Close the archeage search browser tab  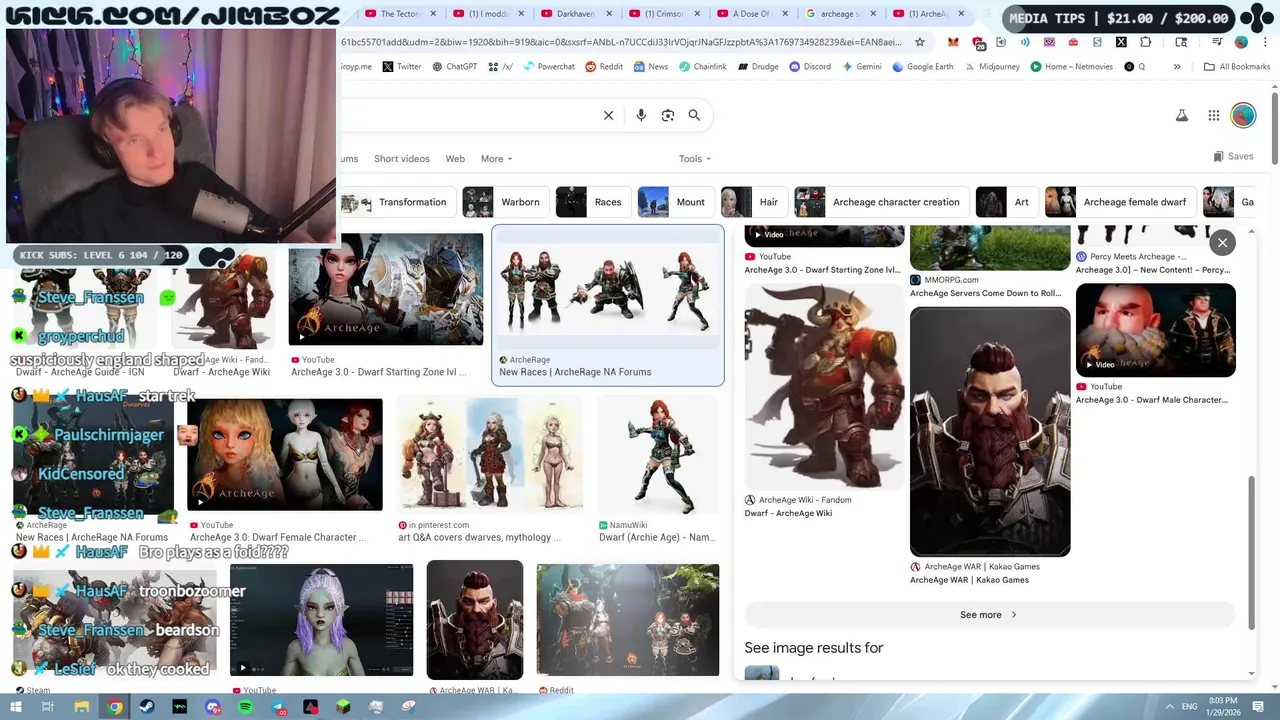[x=873, y=14]
